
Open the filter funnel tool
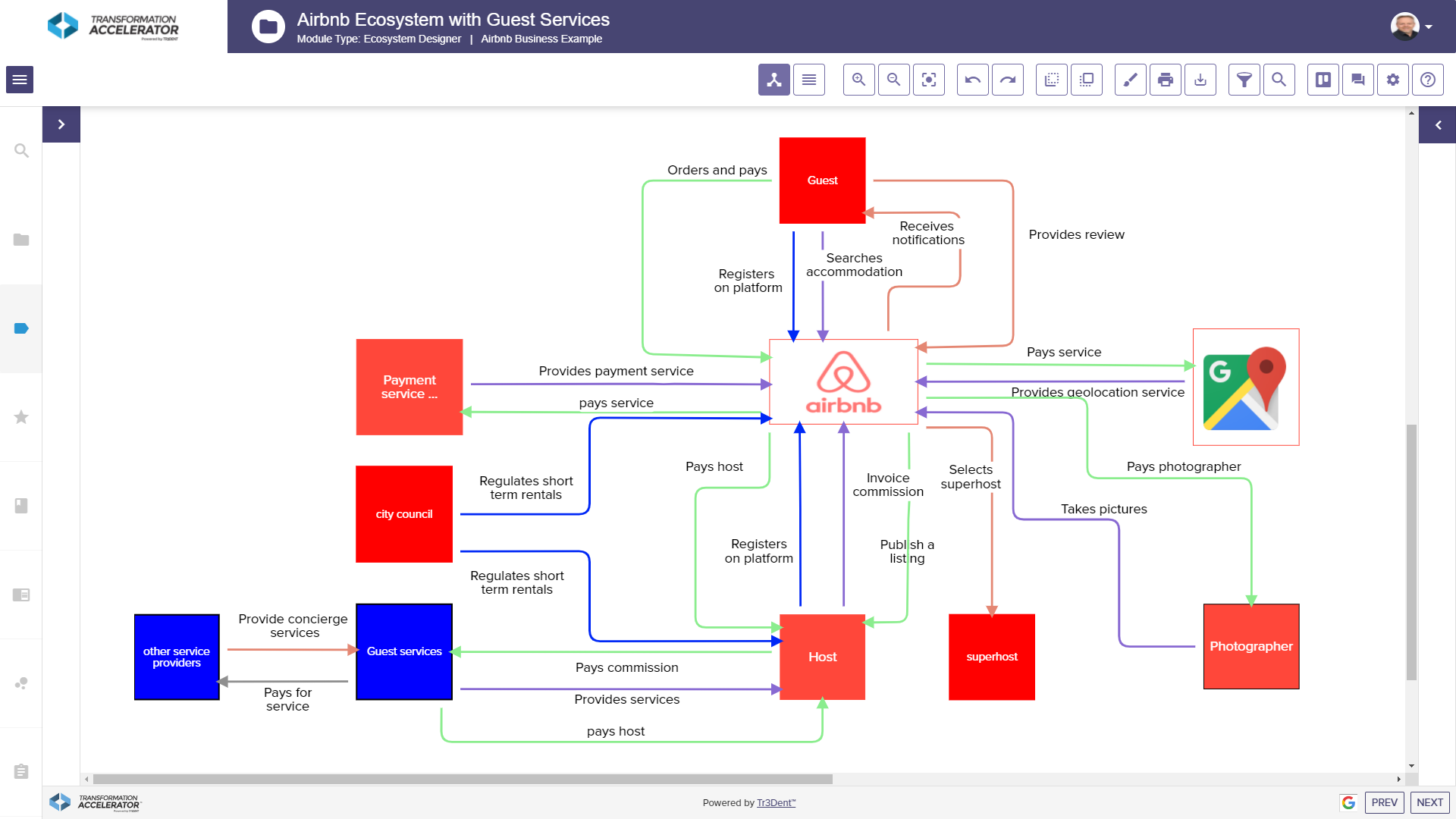1244,80
